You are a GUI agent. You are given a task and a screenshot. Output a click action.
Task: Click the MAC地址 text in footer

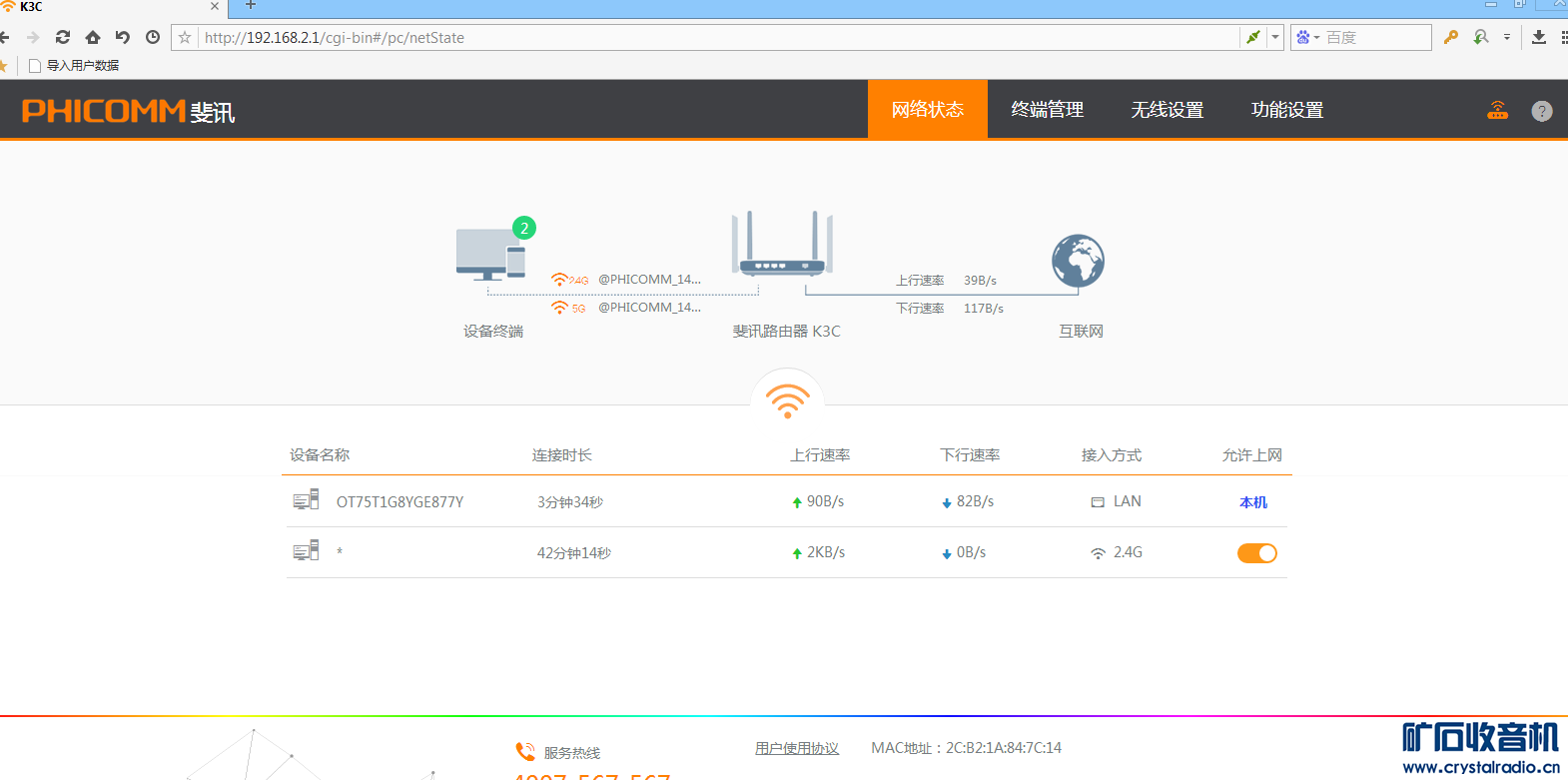coord(966,748)
